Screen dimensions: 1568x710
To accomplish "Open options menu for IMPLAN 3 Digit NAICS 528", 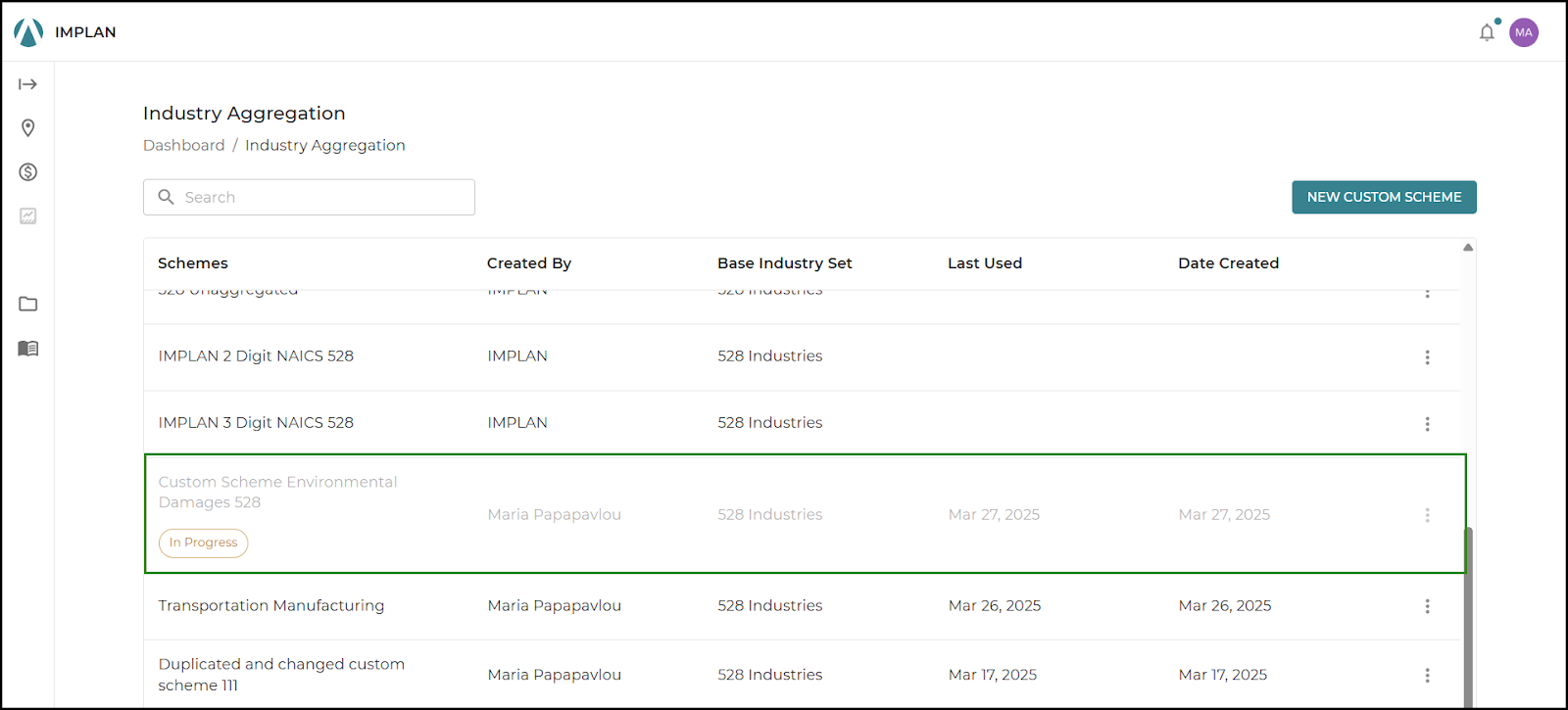I will point(1427,424).
